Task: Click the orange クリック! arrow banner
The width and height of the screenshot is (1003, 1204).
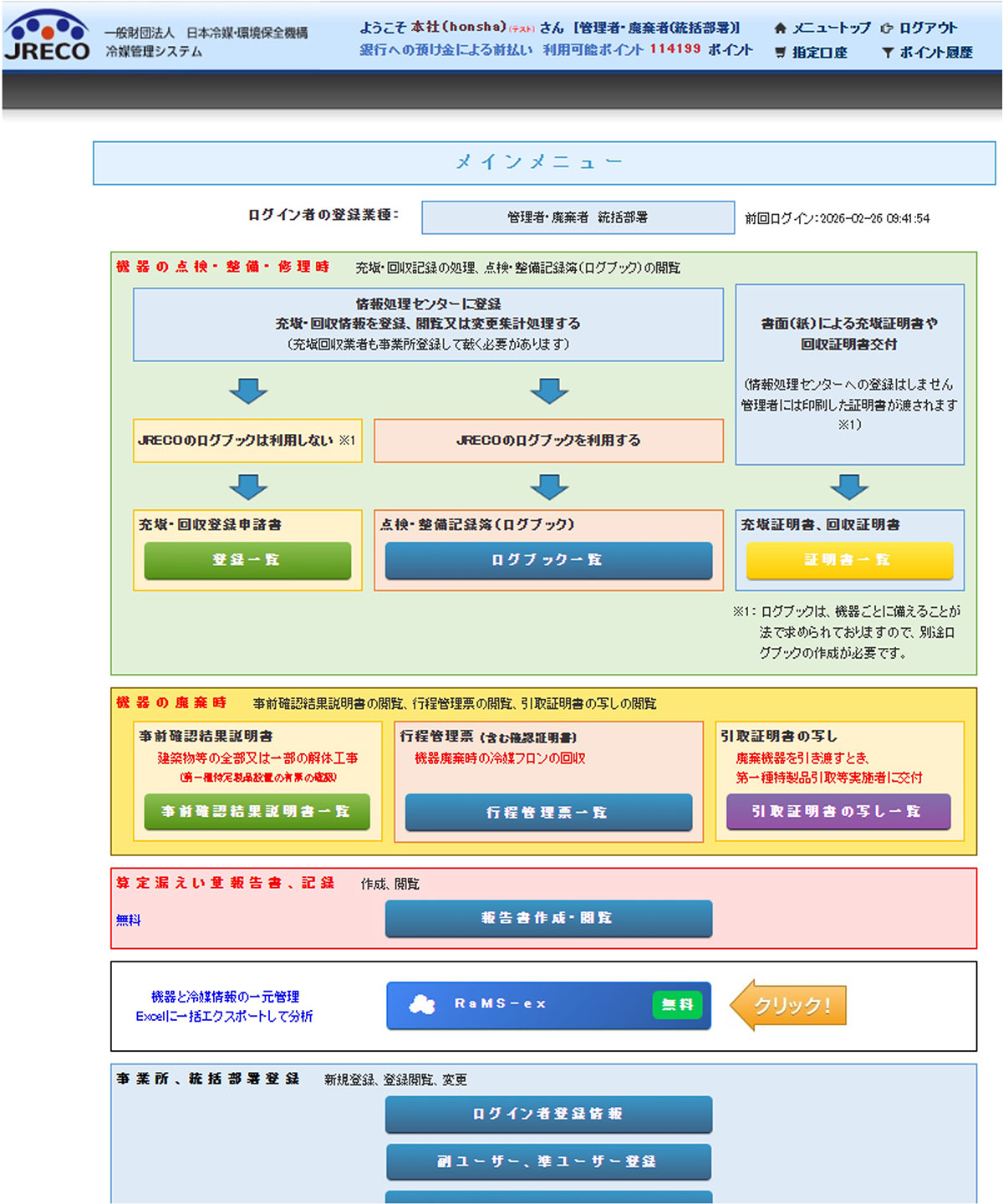Action: pos(788,1005)
